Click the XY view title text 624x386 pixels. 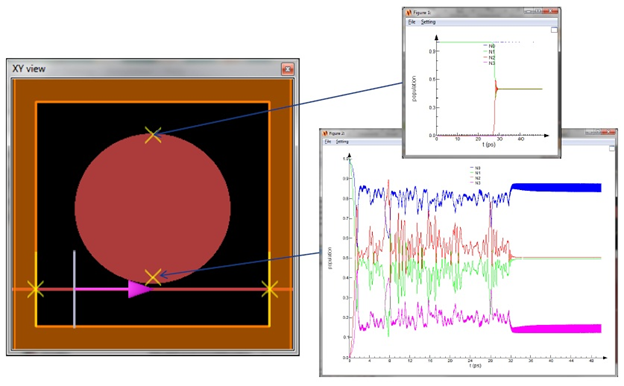29,68
